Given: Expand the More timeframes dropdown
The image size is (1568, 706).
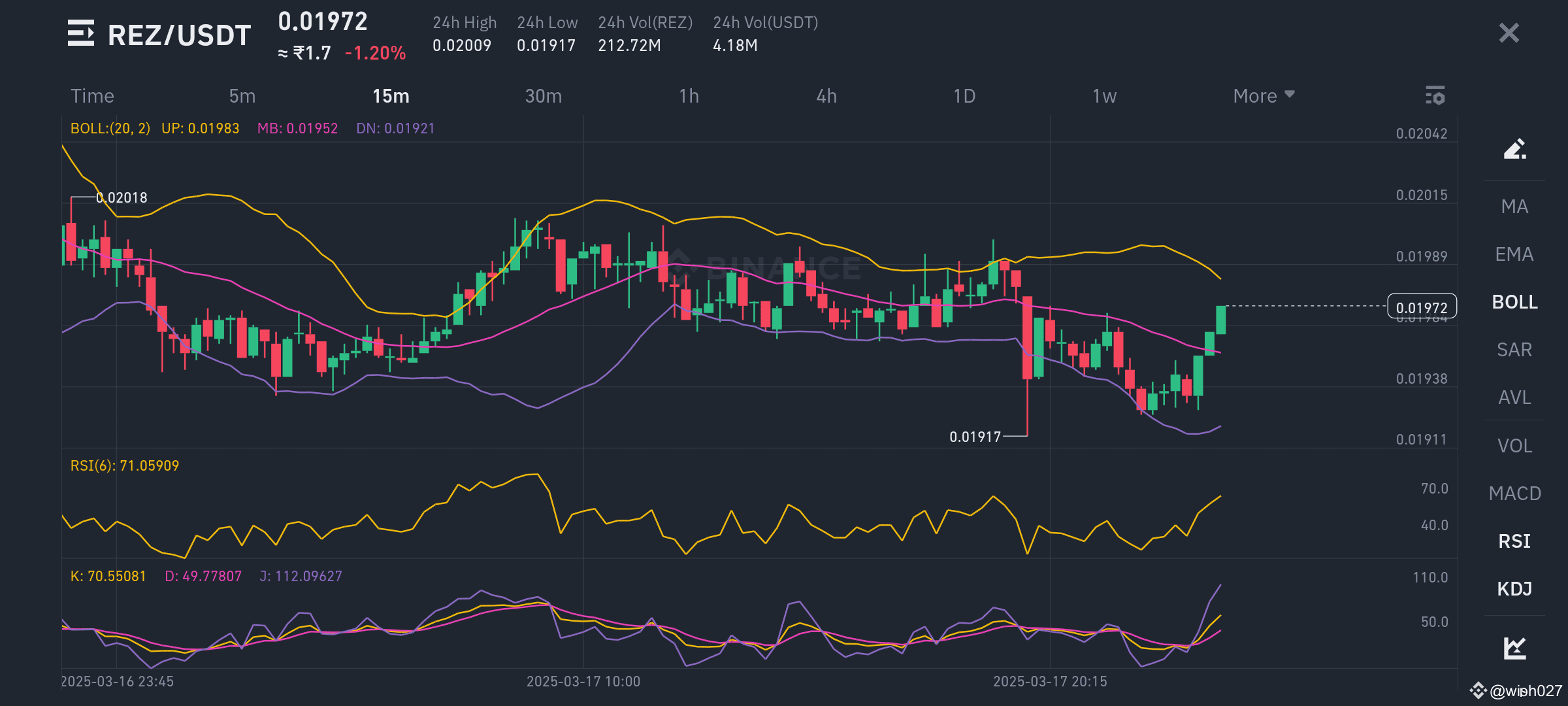Looking at the screenshot, I should pos(1263,96).
